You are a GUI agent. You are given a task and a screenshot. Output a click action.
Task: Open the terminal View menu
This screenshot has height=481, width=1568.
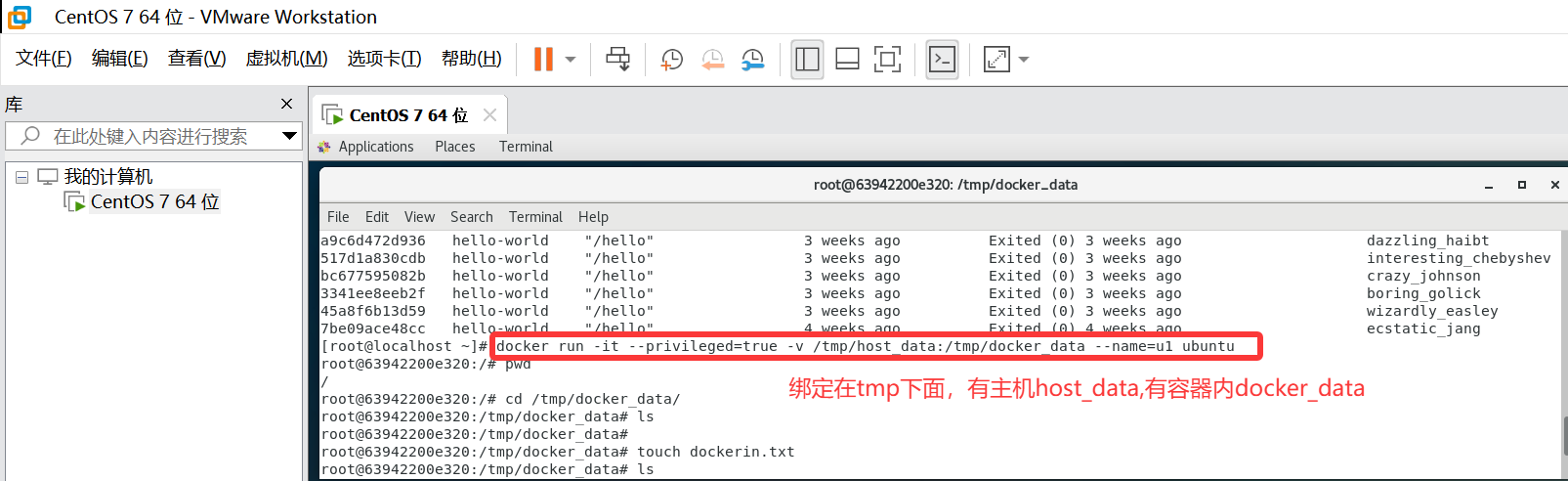(419, 217)
